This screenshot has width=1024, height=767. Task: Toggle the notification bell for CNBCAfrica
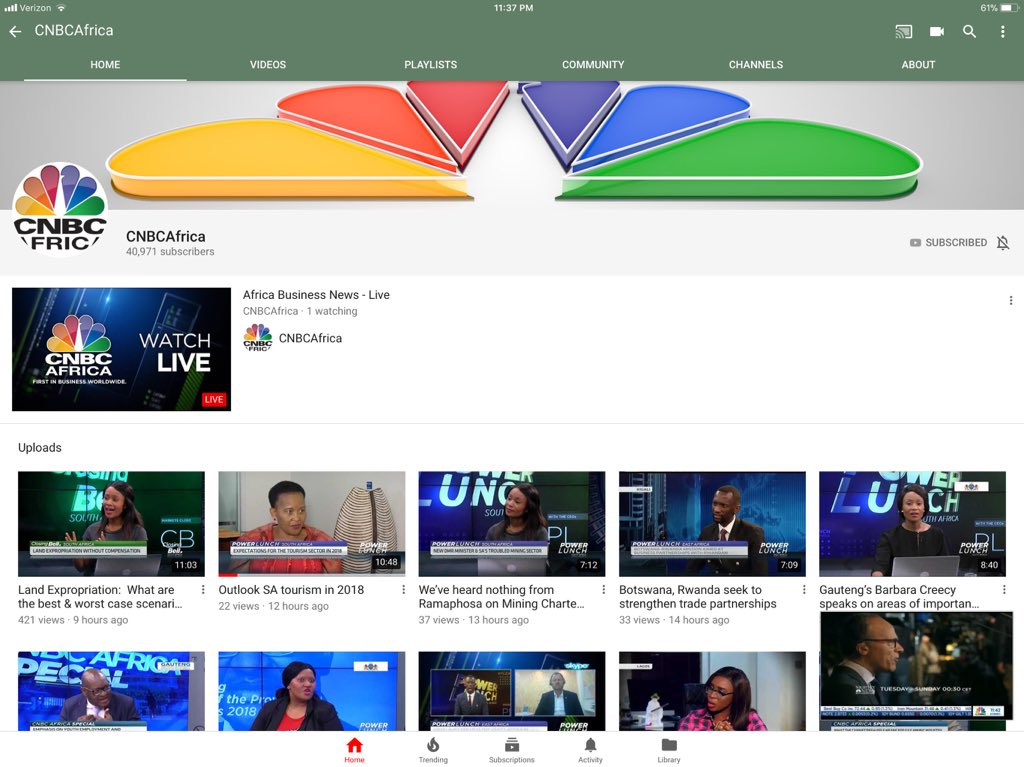click(x=1003, y=242)
